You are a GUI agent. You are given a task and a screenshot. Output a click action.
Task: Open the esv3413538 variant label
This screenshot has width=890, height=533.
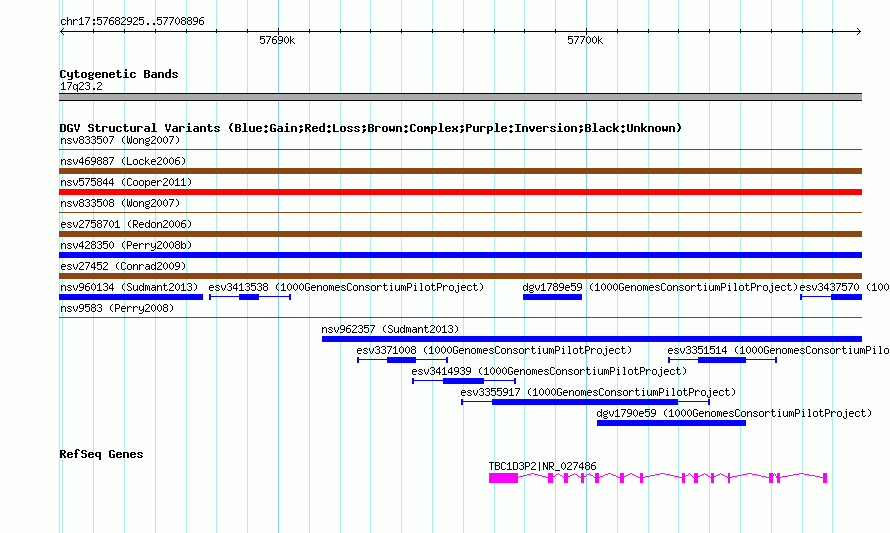coord(346,287)
